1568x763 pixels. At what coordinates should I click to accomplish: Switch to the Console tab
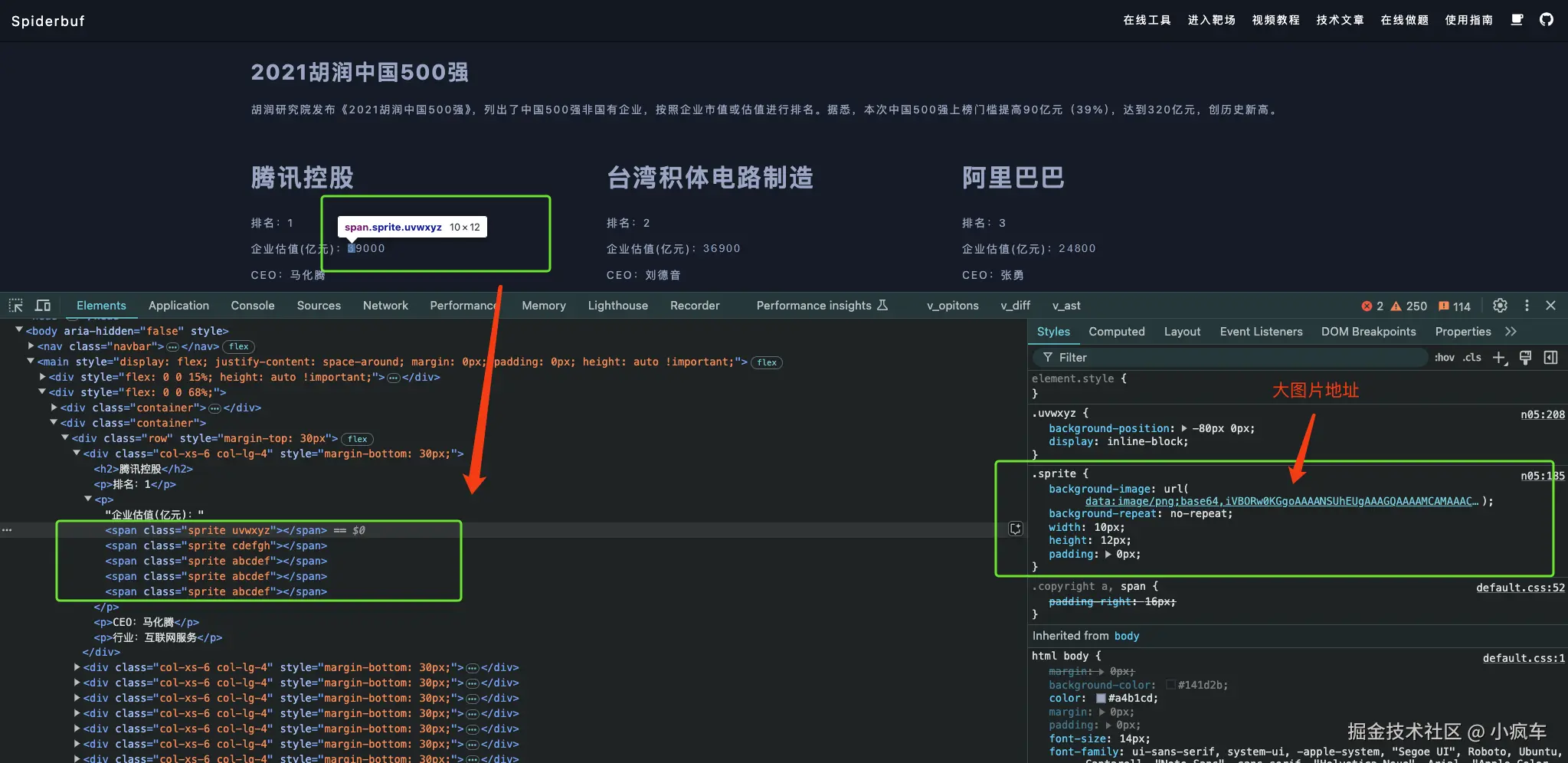click(x=253, y=306)
